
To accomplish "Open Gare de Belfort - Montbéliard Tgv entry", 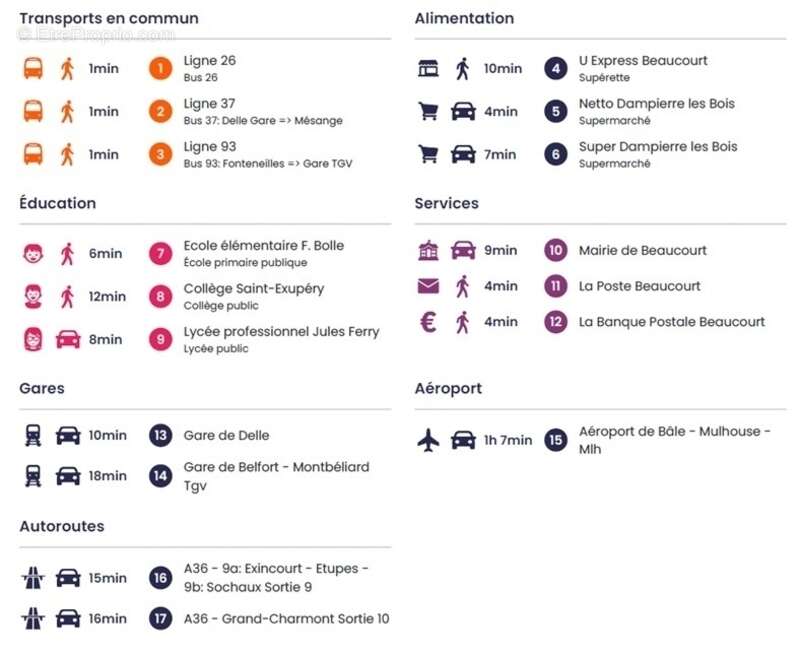I will coord(276,476).
